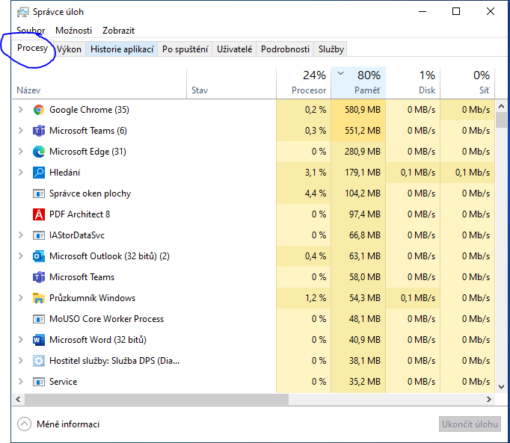Image resolution: width=510 pixels, height=443 pixels.
Task: Select the MoUSO Core Worker Process name
Action: point(107,319)
